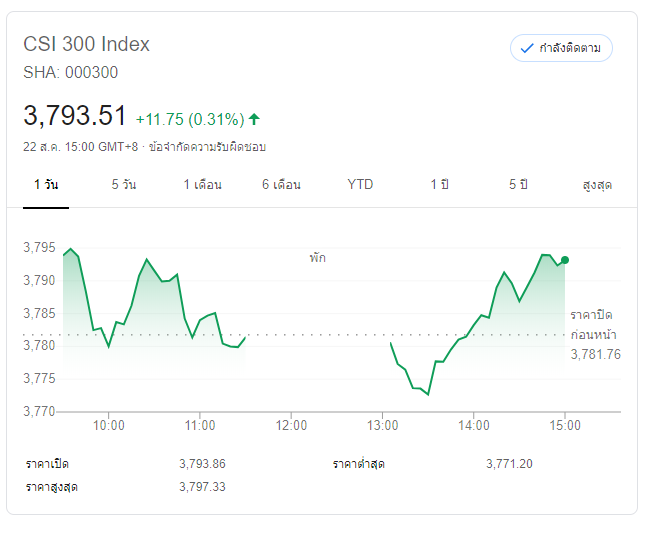Open the ข้อจำกัดความรับผิดชอบ disclaimer link
647x533 pixels.
click(x=207, y=147)
